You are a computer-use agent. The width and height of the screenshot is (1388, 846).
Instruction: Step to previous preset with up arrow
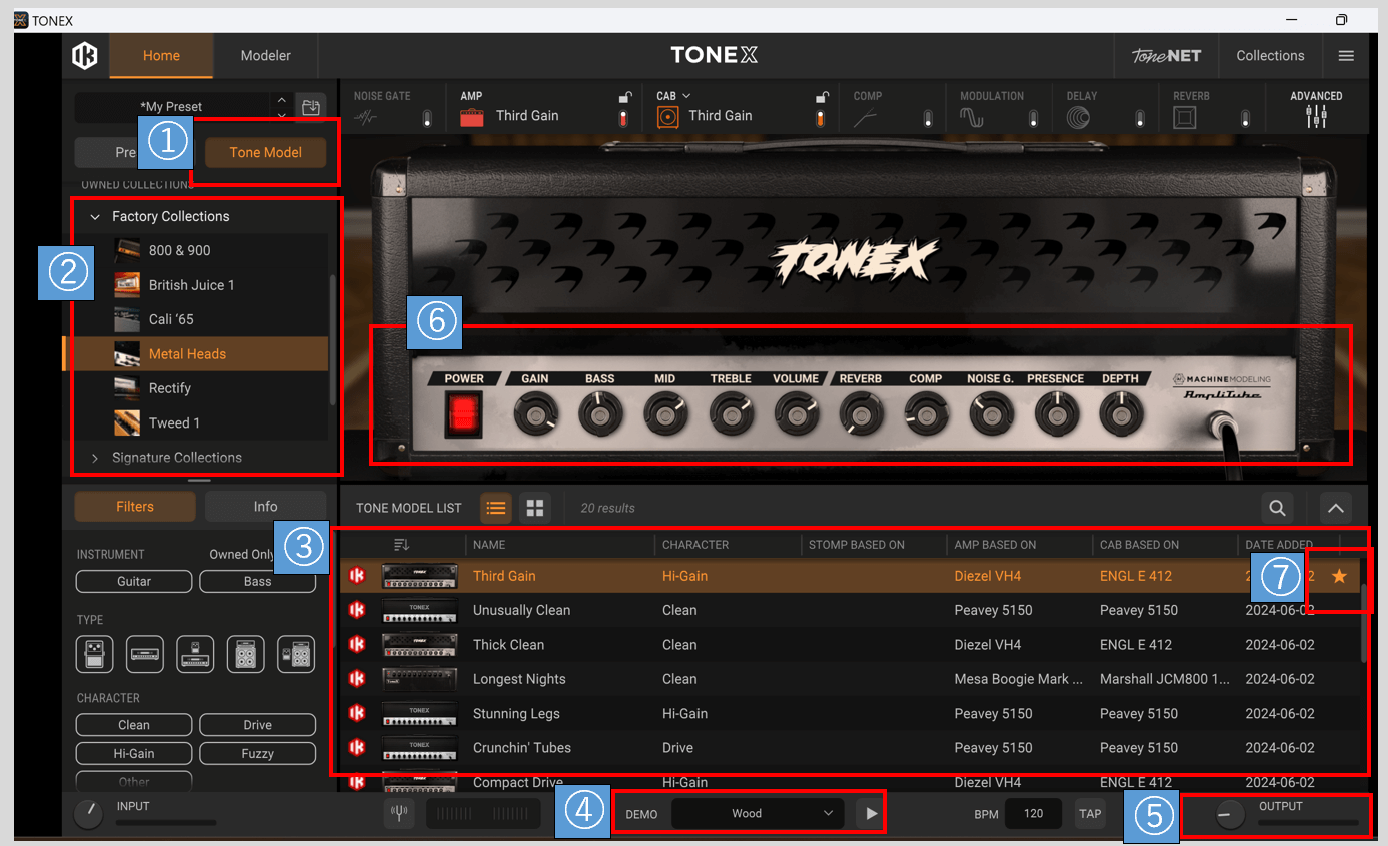pos(282,100)
